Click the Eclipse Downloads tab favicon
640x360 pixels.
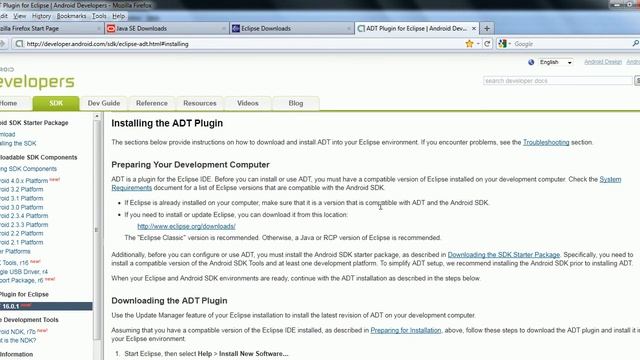point(236,29)
